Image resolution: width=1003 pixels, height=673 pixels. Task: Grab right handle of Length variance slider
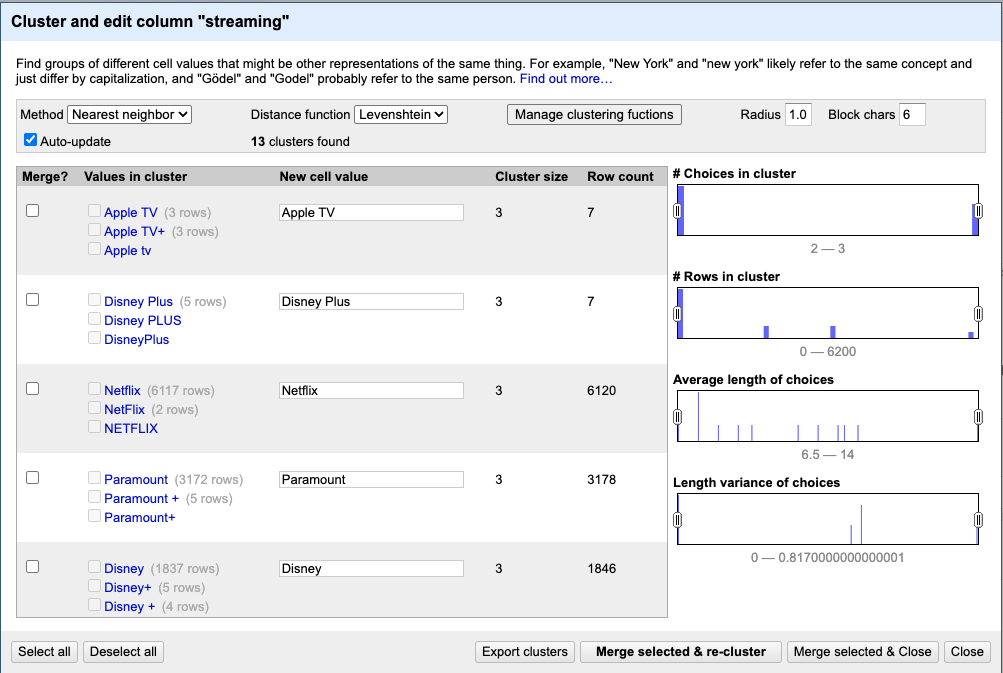(978, 519)
